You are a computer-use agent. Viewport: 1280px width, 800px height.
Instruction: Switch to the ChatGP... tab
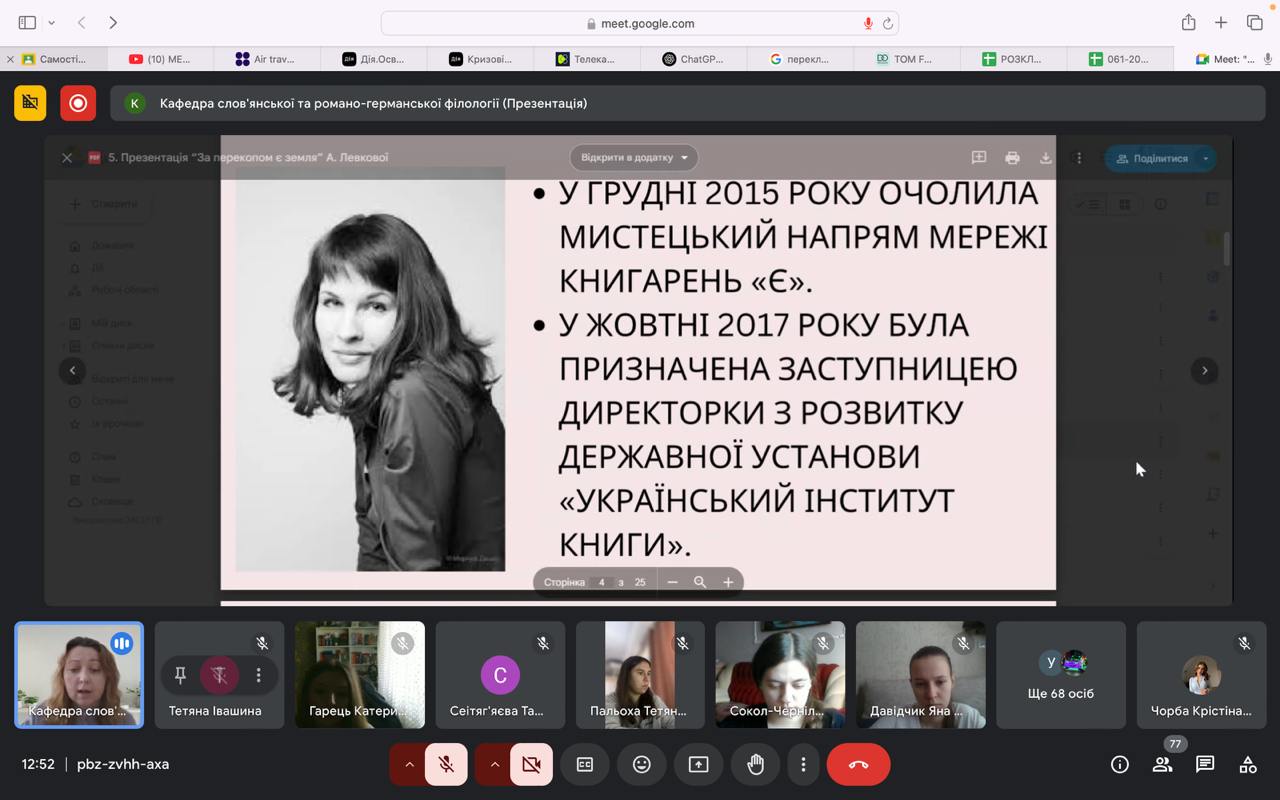695,59
